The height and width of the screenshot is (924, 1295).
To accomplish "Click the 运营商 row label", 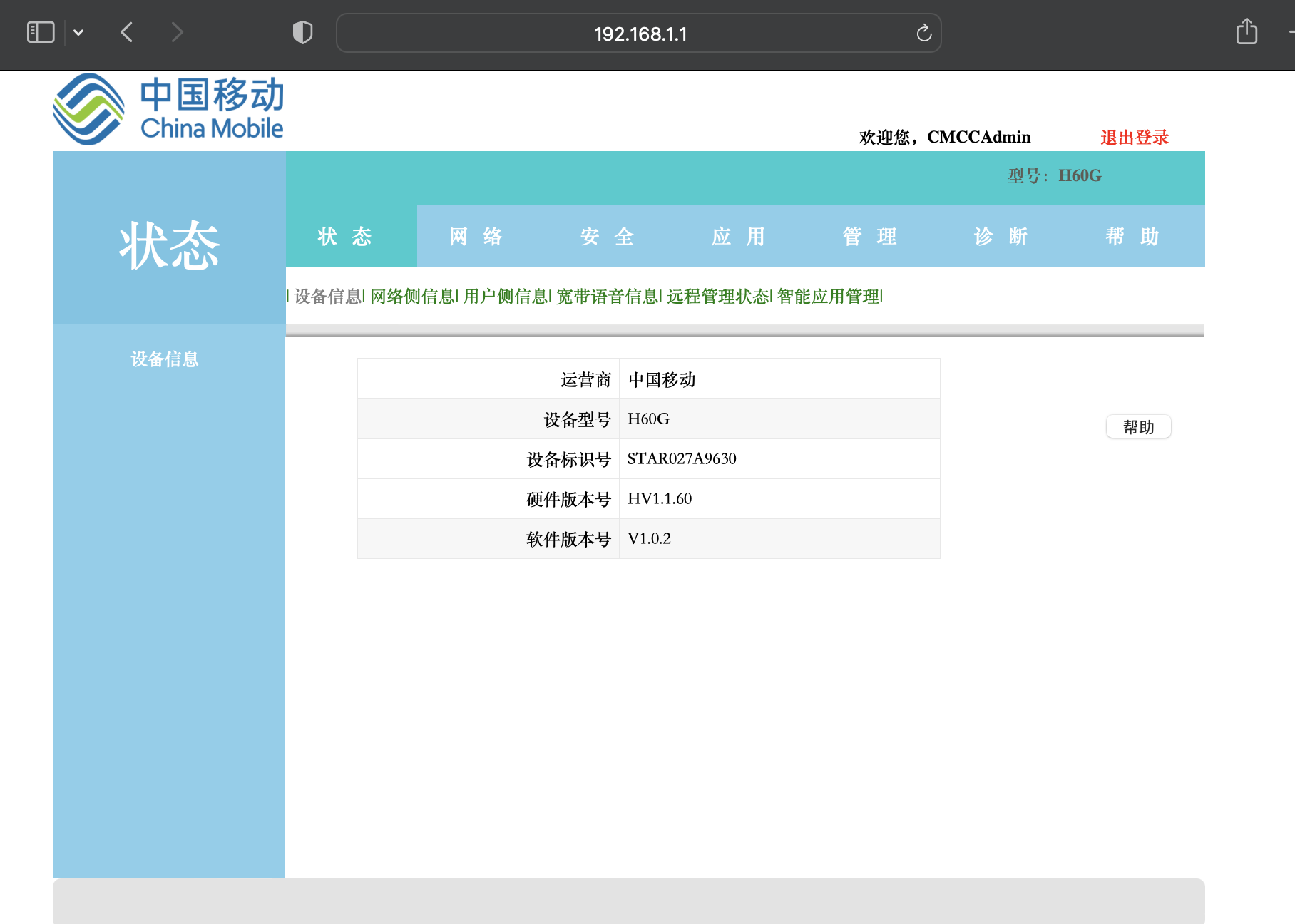I will tap(585, 380).
